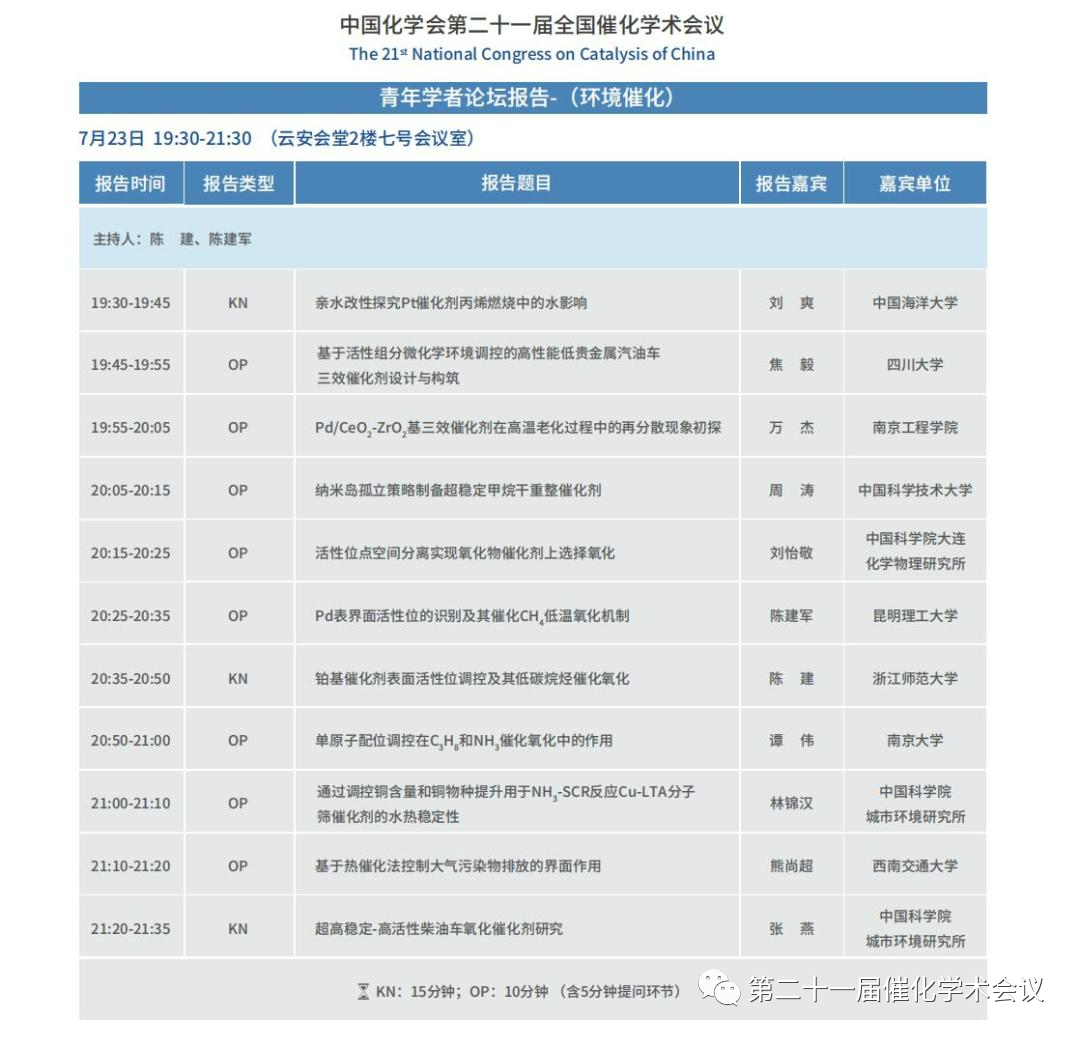Click speaker name 刘怡敬
Screen dimensions: 1080x1038
tap(791, 553)
